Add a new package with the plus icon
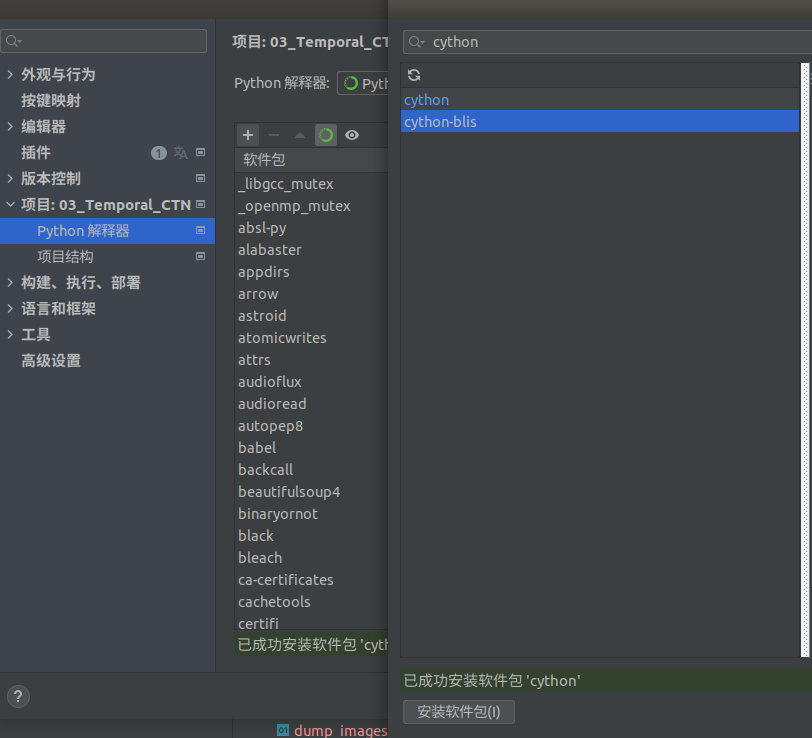812x738 pixels. click(247, 135)
